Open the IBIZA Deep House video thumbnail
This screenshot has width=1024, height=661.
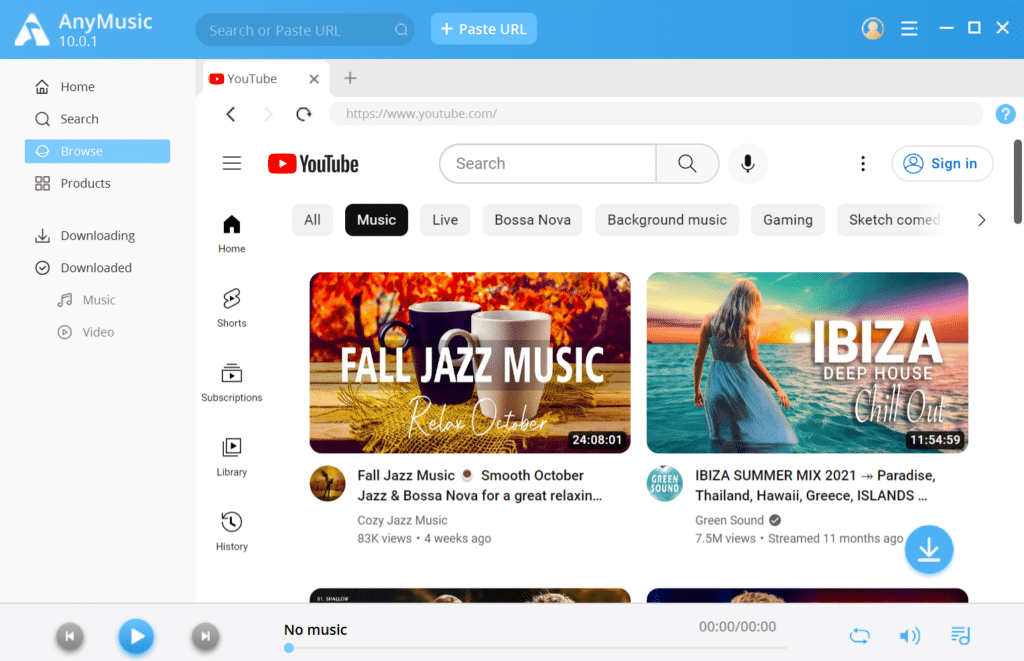807,363
